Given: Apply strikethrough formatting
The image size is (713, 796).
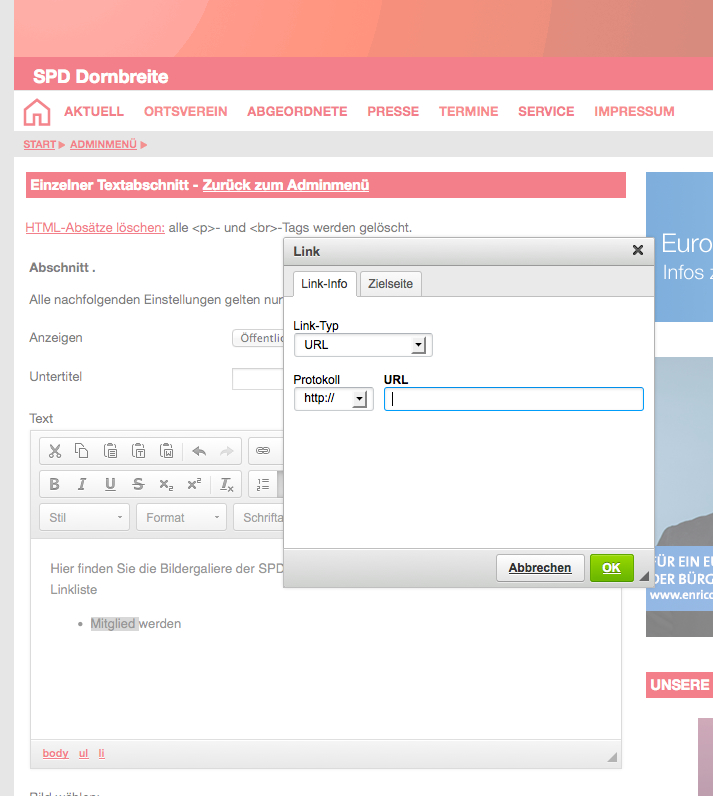Looking at the screenshot, I should click(x=138, y=485).
